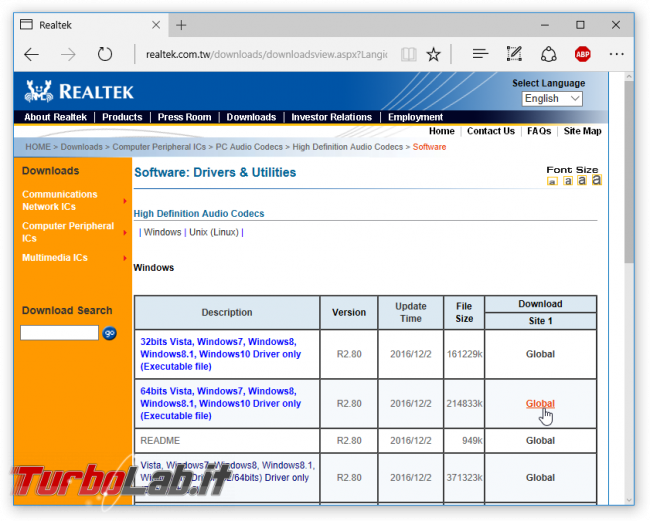The width and height of the screenshot is (650, 521).
Task: Open the Site Map link
Action: (x=582, y=131)
